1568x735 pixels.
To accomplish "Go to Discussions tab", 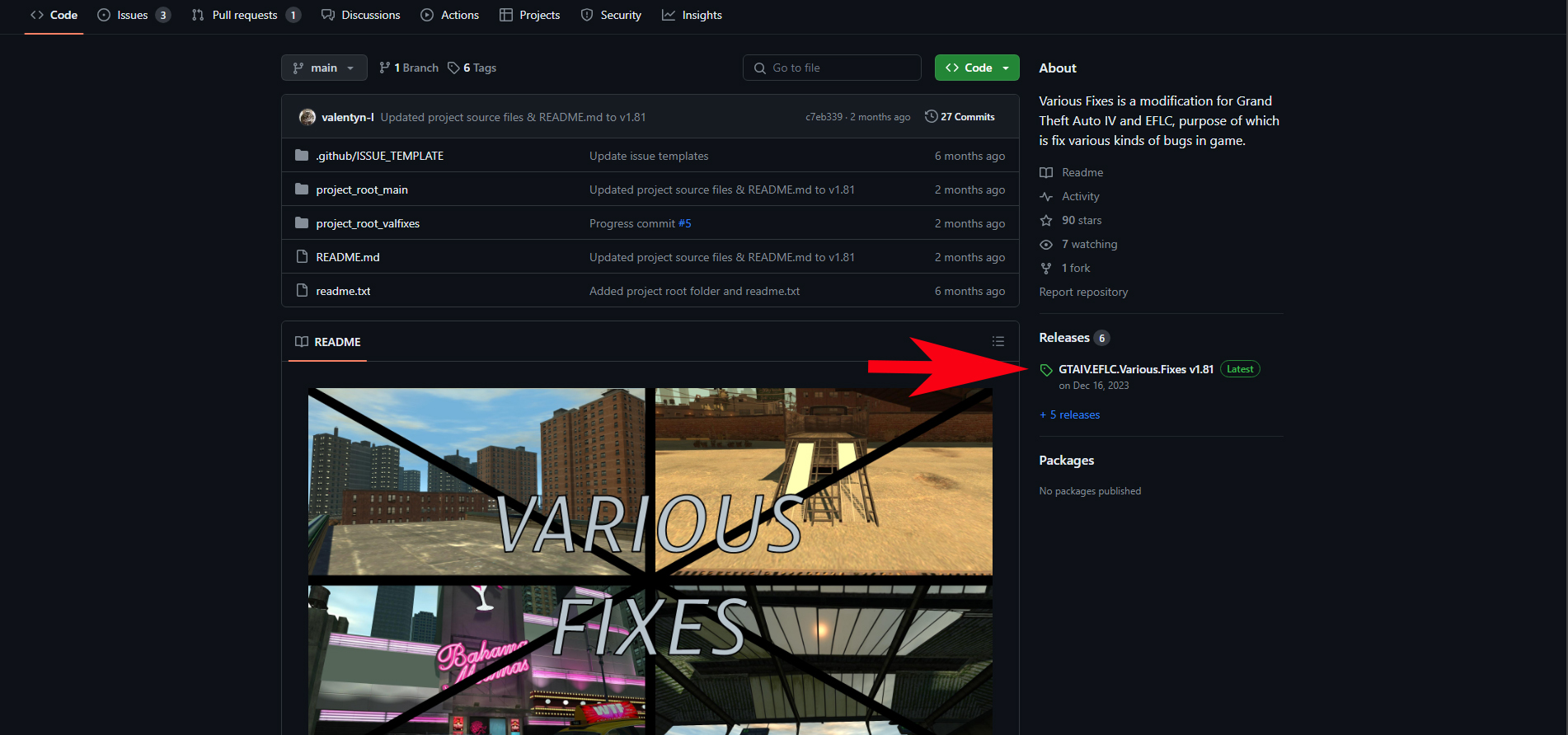I will [x=361, y=15].
